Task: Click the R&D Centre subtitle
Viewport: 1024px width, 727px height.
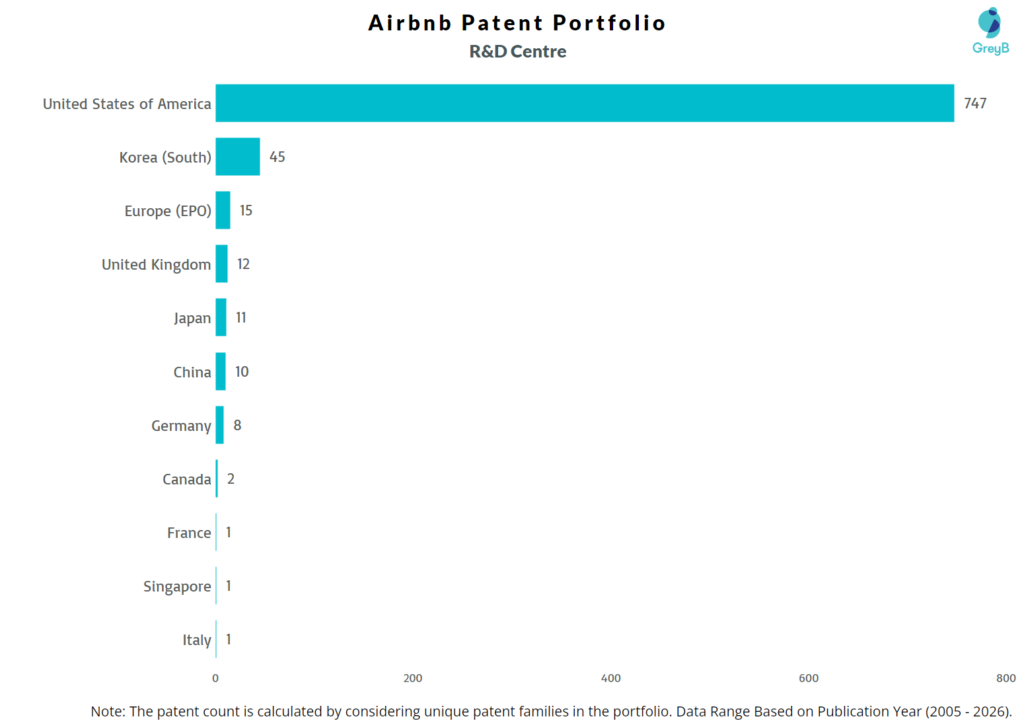Action: (517, 52)
